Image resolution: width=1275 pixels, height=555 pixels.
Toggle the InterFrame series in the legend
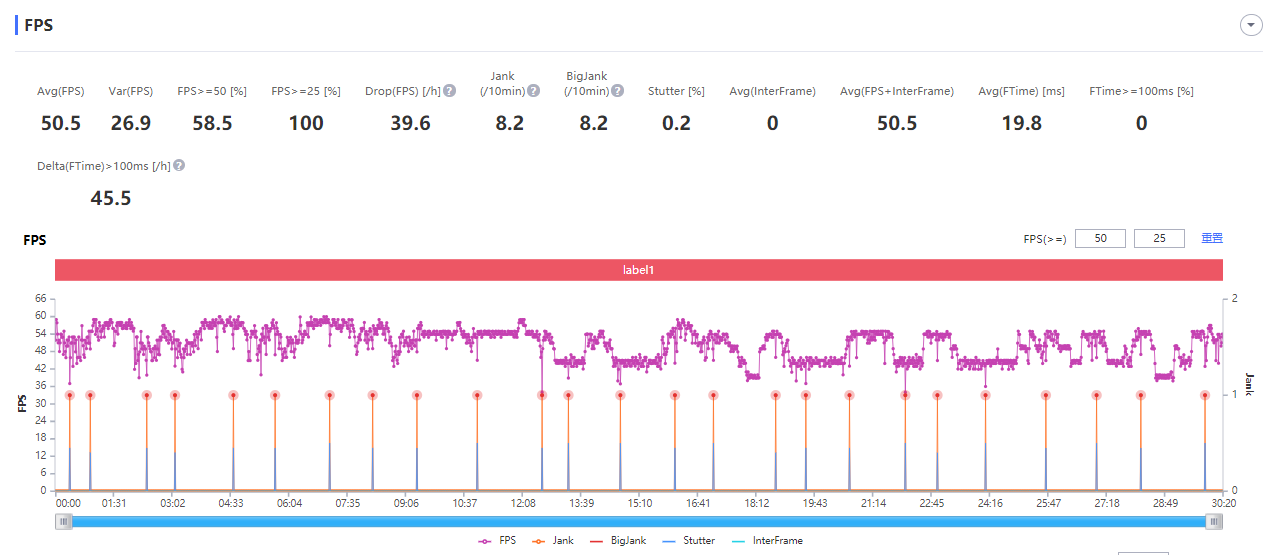(x=766, y=540)
